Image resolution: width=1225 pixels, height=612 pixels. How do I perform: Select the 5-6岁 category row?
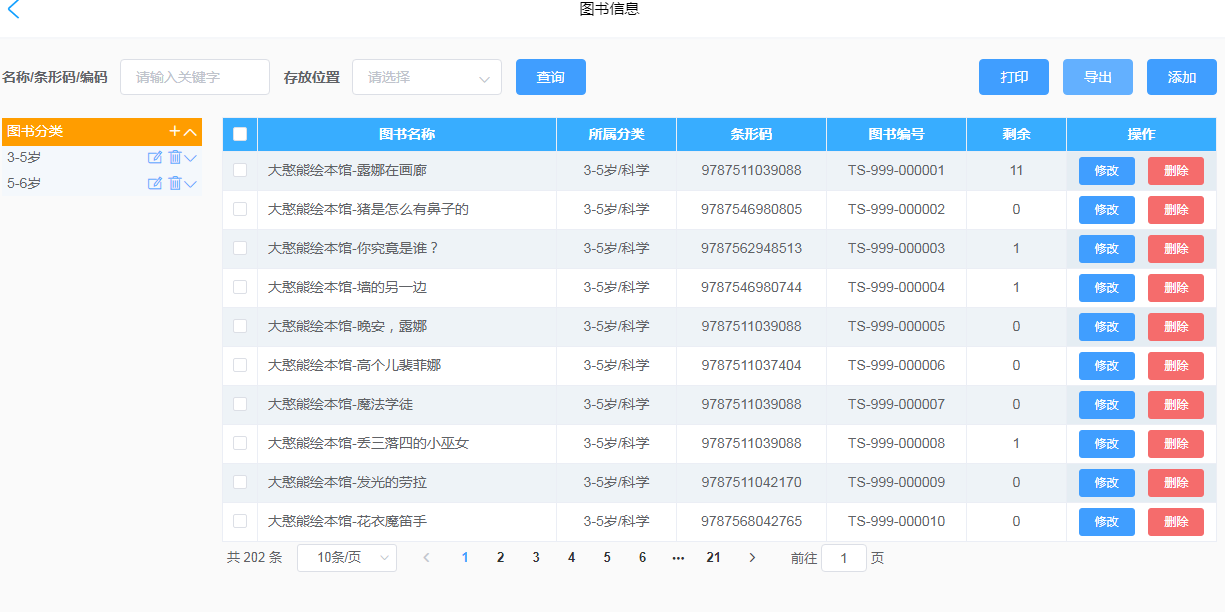[x=102, y=183]
